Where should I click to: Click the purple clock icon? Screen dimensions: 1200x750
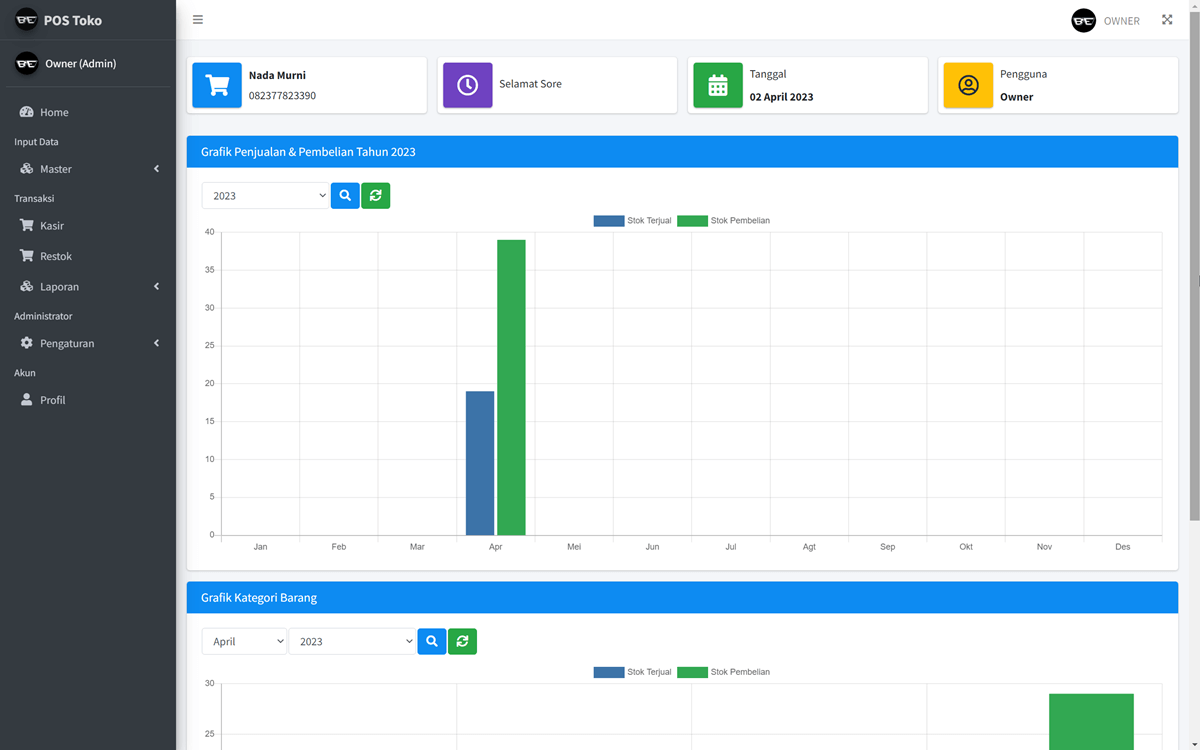tap(467, 85)
